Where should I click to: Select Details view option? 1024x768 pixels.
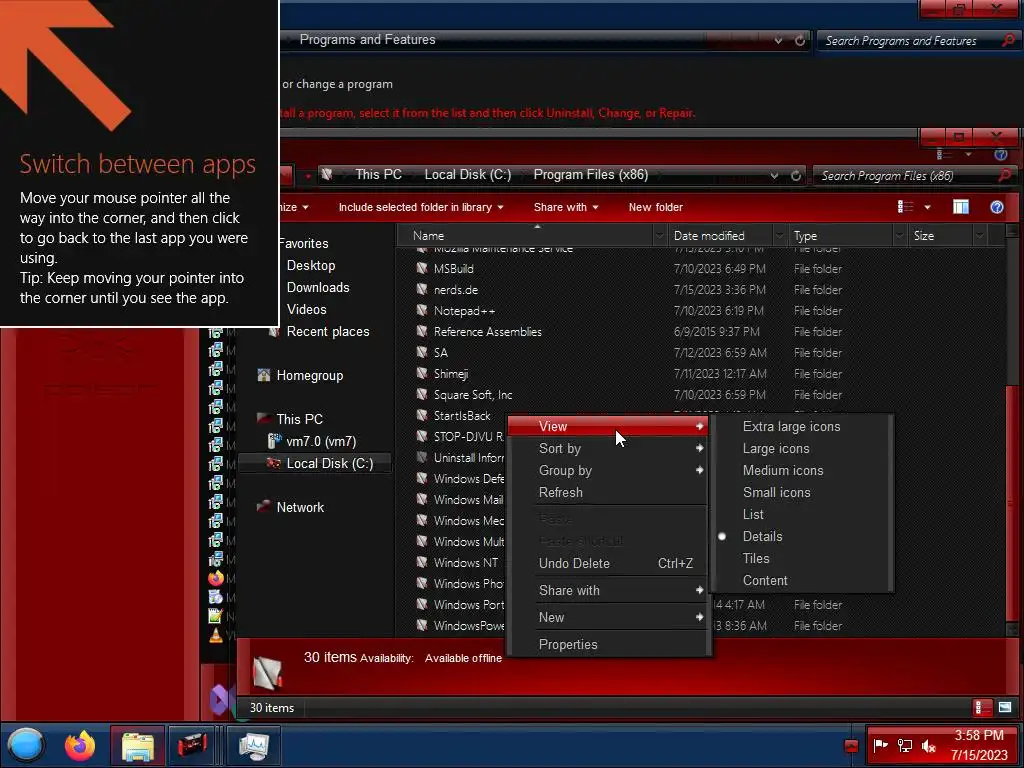803,536
